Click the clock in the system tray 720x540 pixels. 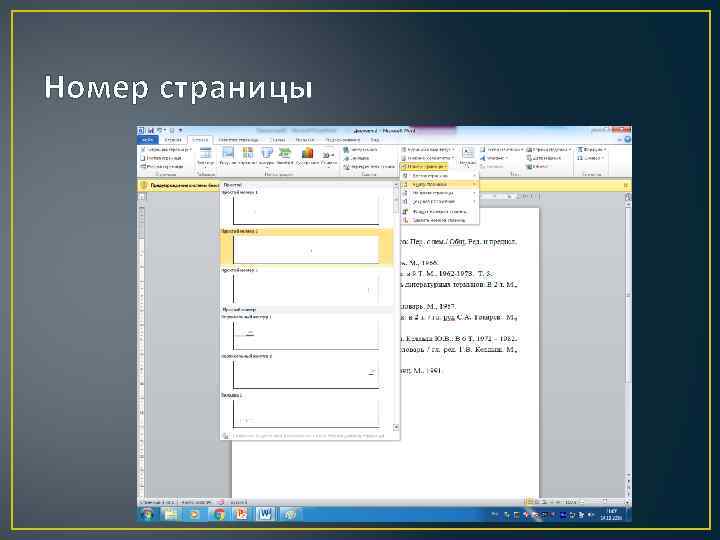[x=611, y=514]
